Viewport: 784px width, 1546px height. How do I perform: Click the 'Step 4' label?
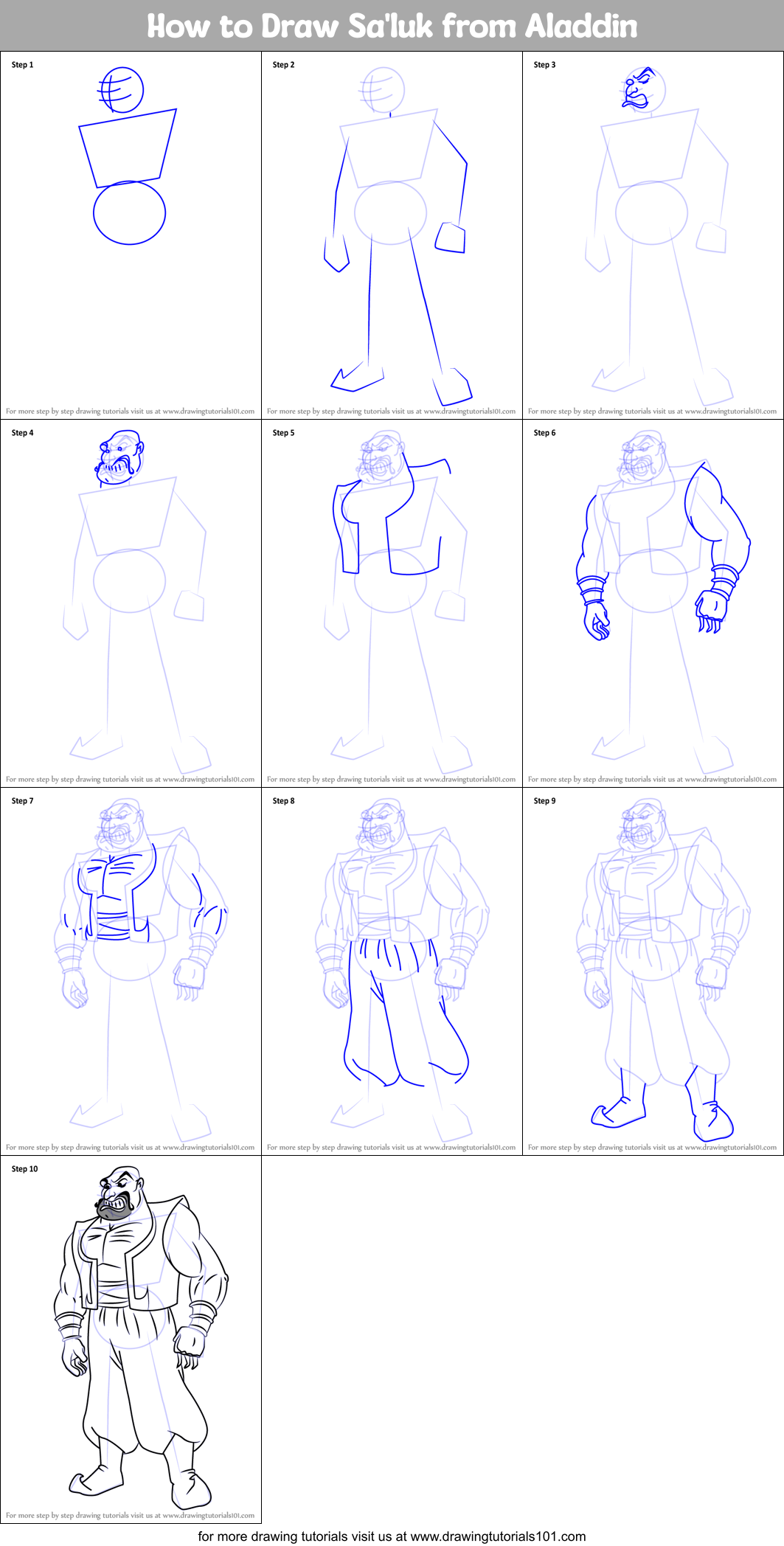click(22, 433)
